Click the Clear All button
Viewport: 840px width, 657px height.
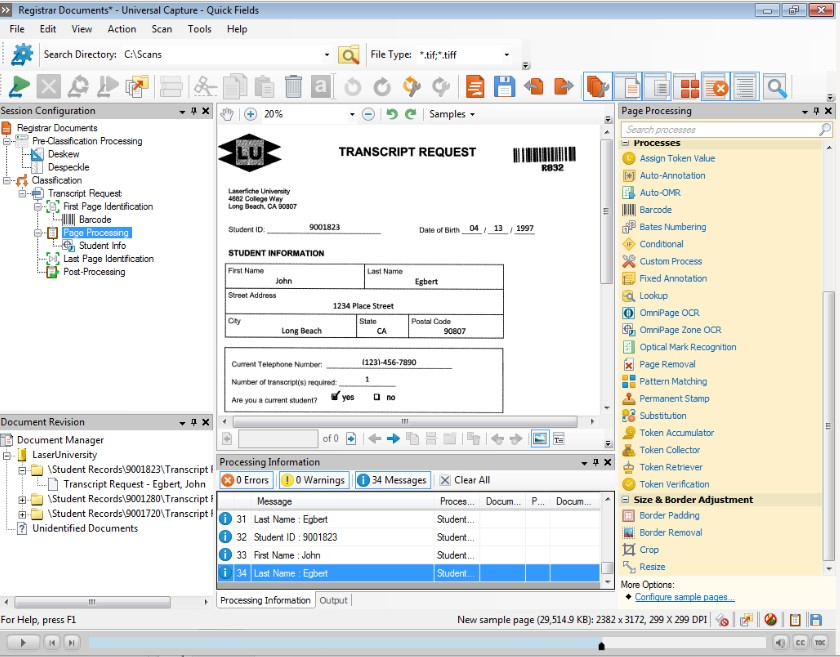465,480
